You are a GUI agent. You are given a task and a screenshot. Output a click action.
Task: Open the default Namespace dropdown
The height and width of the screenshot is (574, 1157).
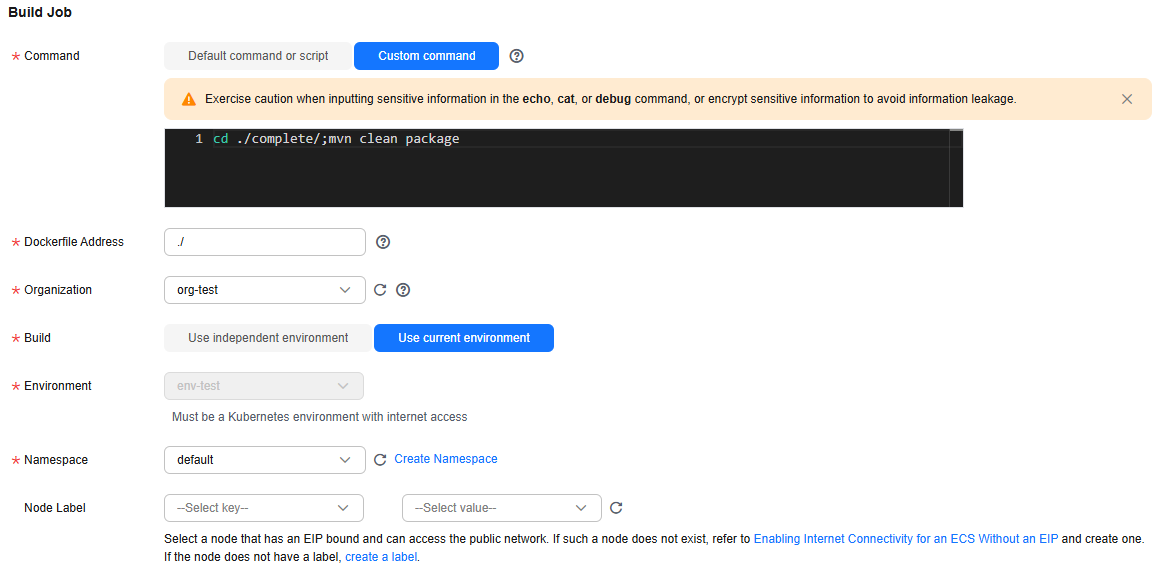[265, 460]
